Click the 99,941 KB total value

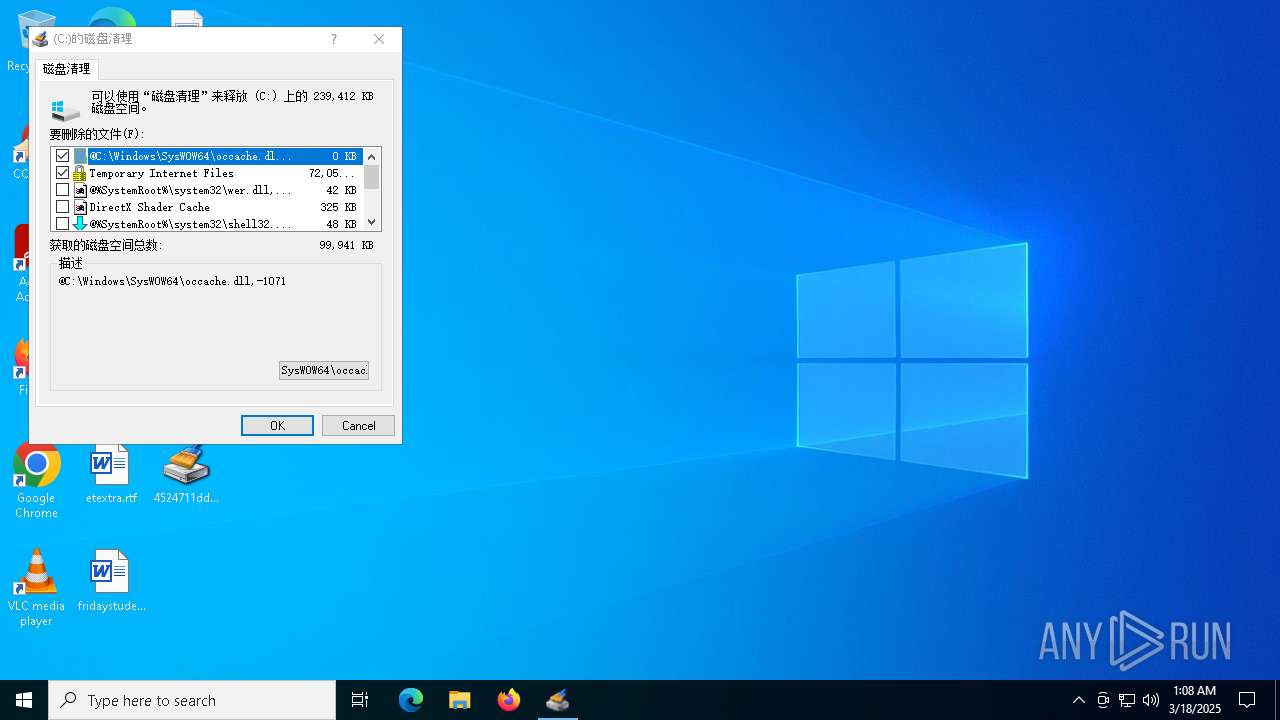click(346, 245)
